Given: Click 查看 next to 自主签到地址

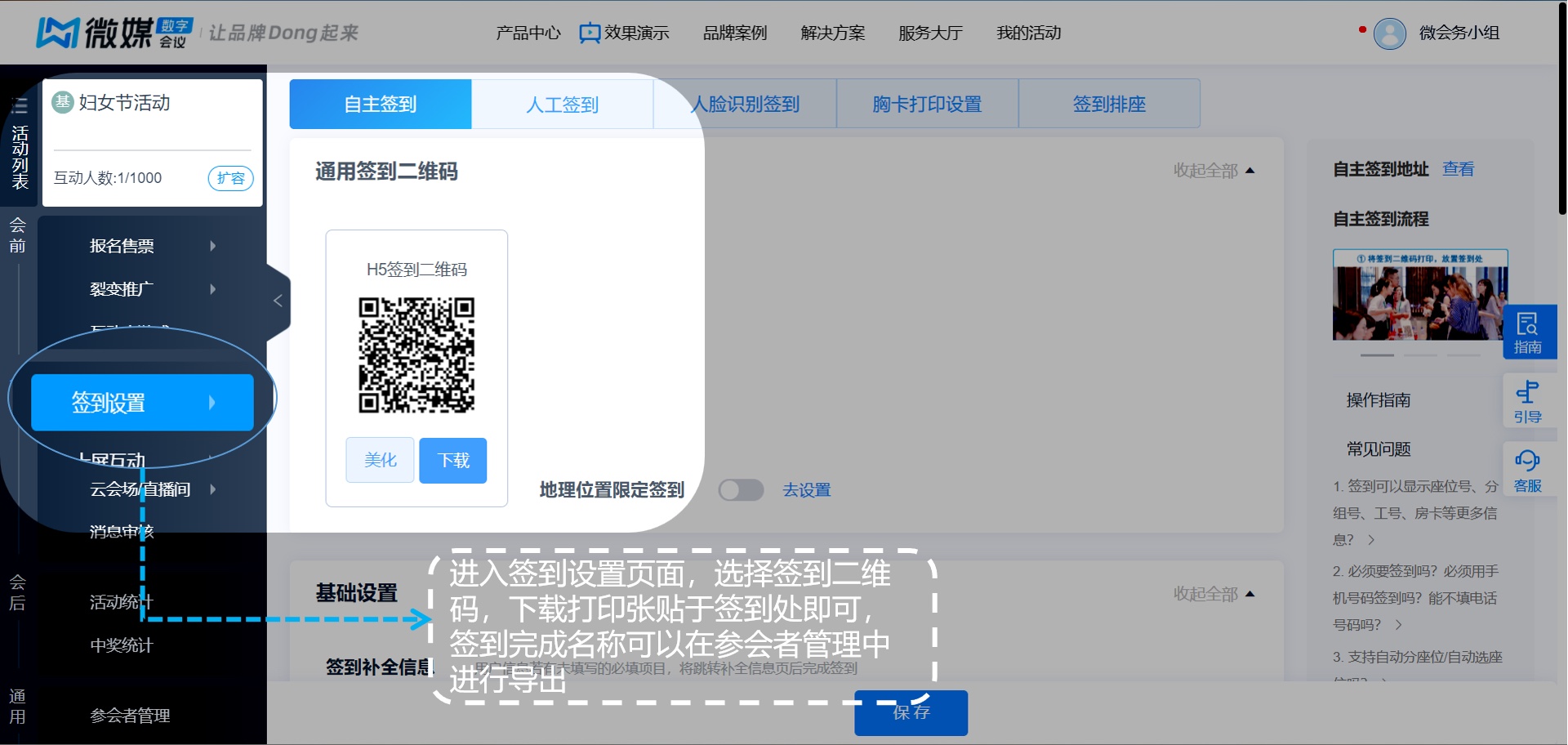Looking at the screenshot, I should (1459, 169).
